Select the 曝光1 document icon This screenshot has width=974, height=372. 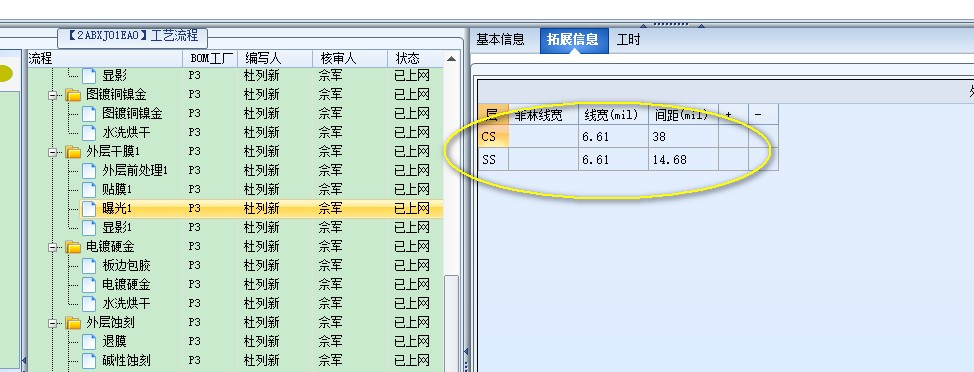tap(89, 208)
